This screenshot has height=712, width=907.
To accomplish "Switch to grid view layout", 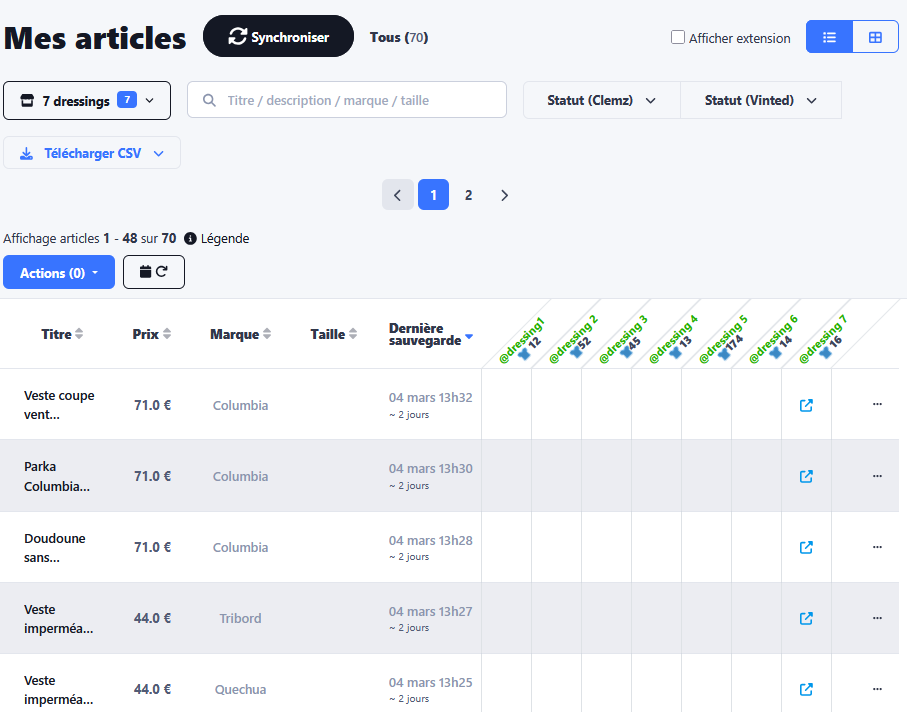I will (x=875, y=37).
